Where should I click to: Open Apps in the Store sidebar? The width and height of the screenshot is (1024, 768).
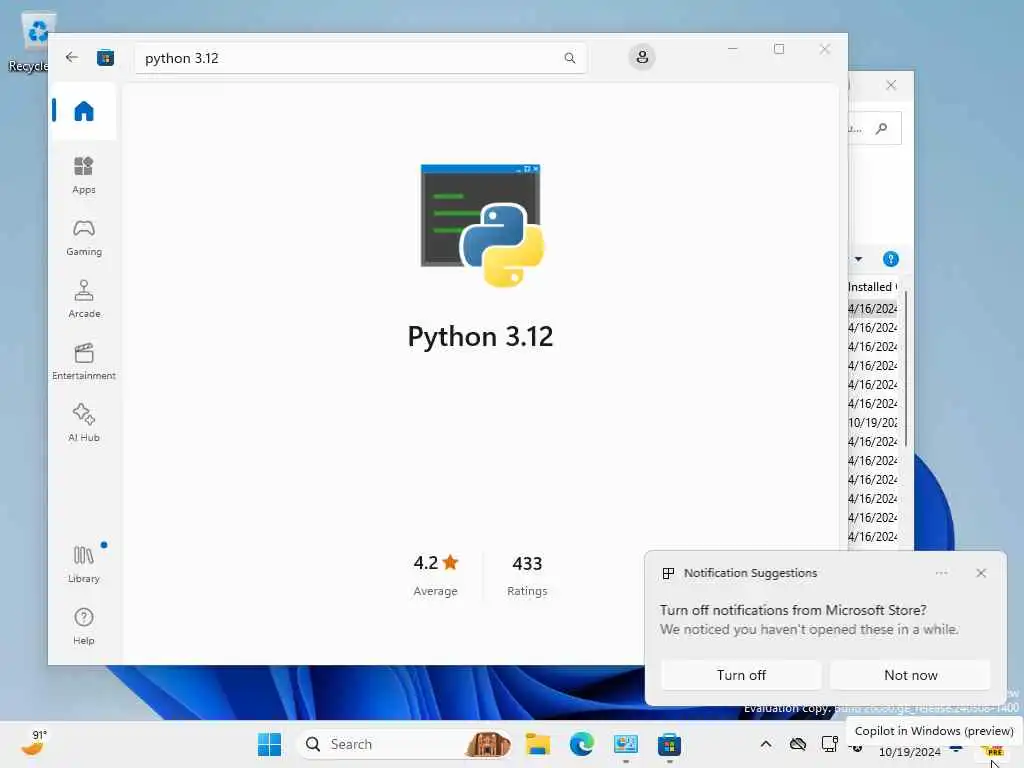[84, 176]
